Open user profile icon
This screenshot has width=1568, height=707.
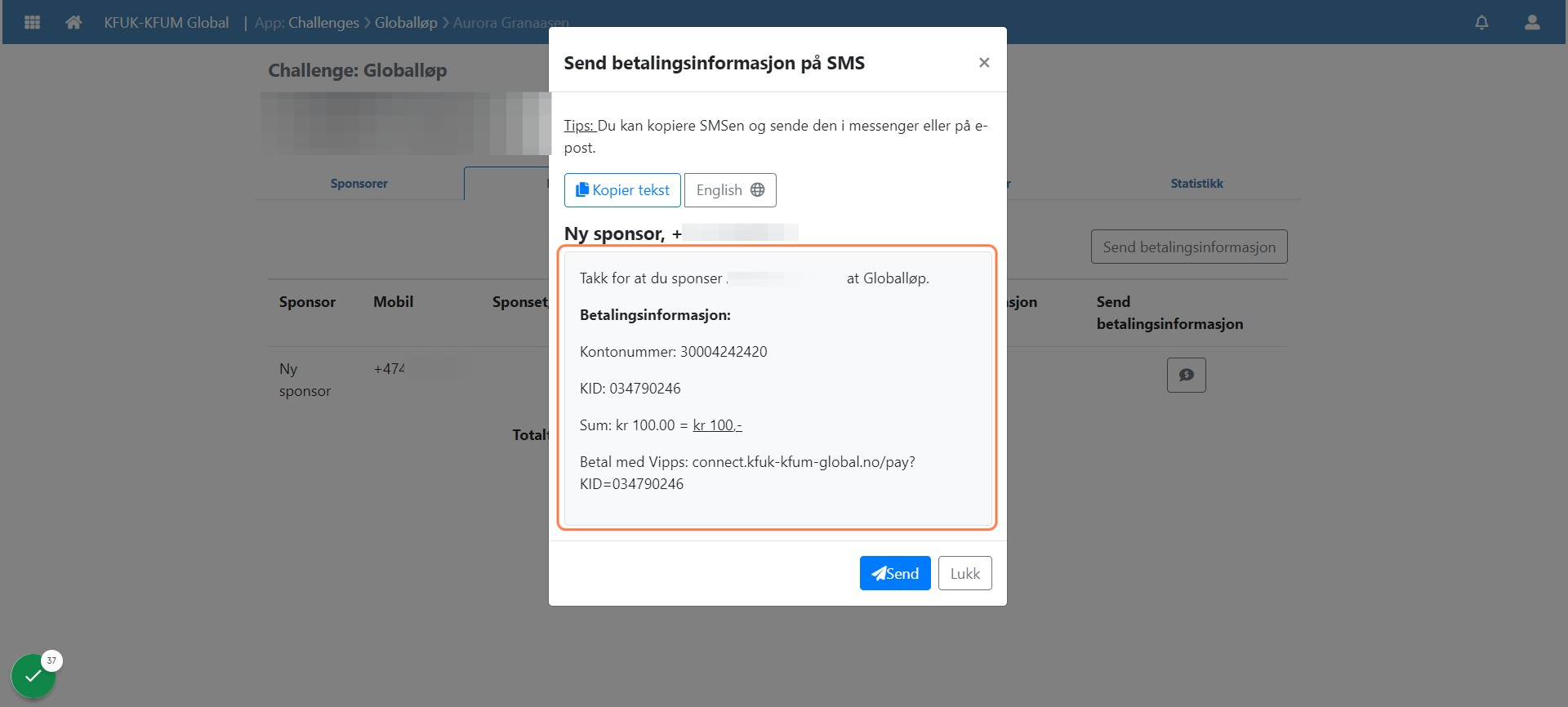click(x=1532, y=22)
